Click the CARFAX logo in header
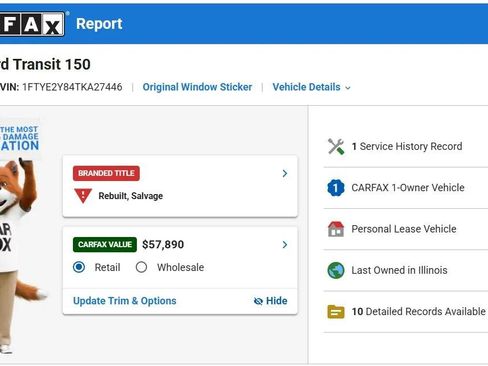Viewport: 488px width, 366px height. [32, 24]
